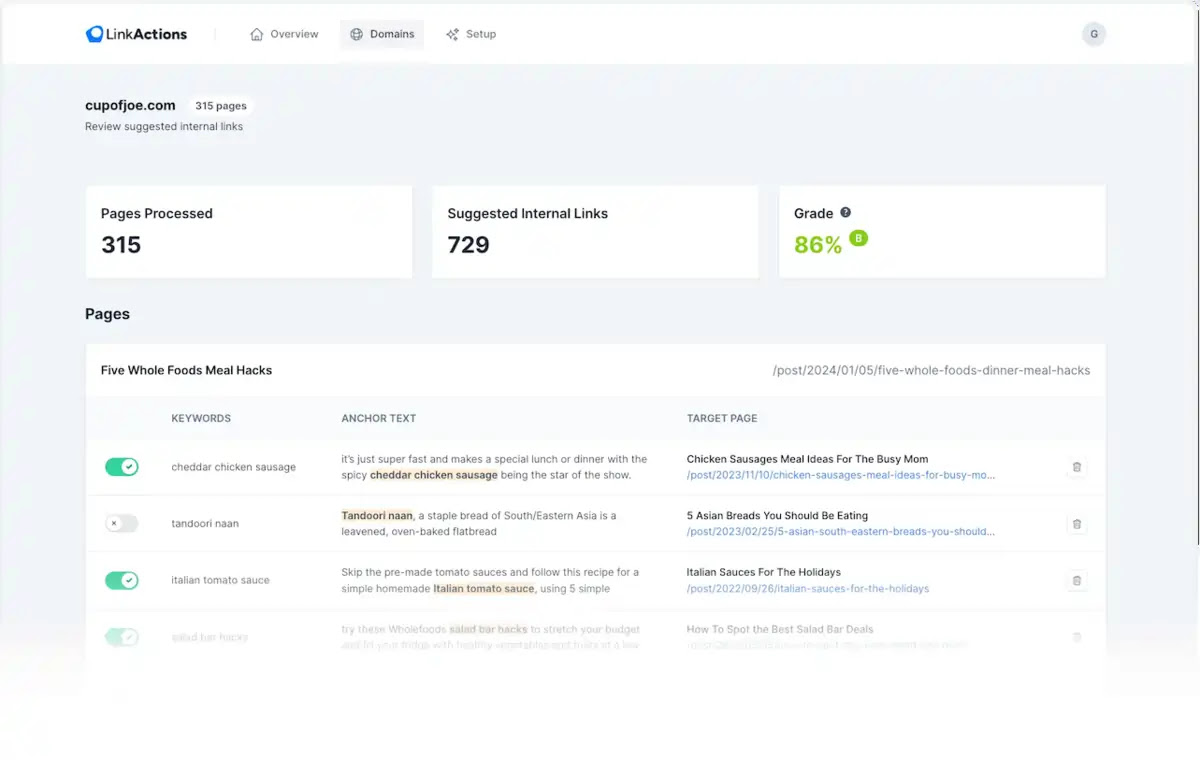The height and width of the screenshot is (760, 1200).
Task: Switch to the Setup tab
Action: pyautogui.click(x=480, y=34)
